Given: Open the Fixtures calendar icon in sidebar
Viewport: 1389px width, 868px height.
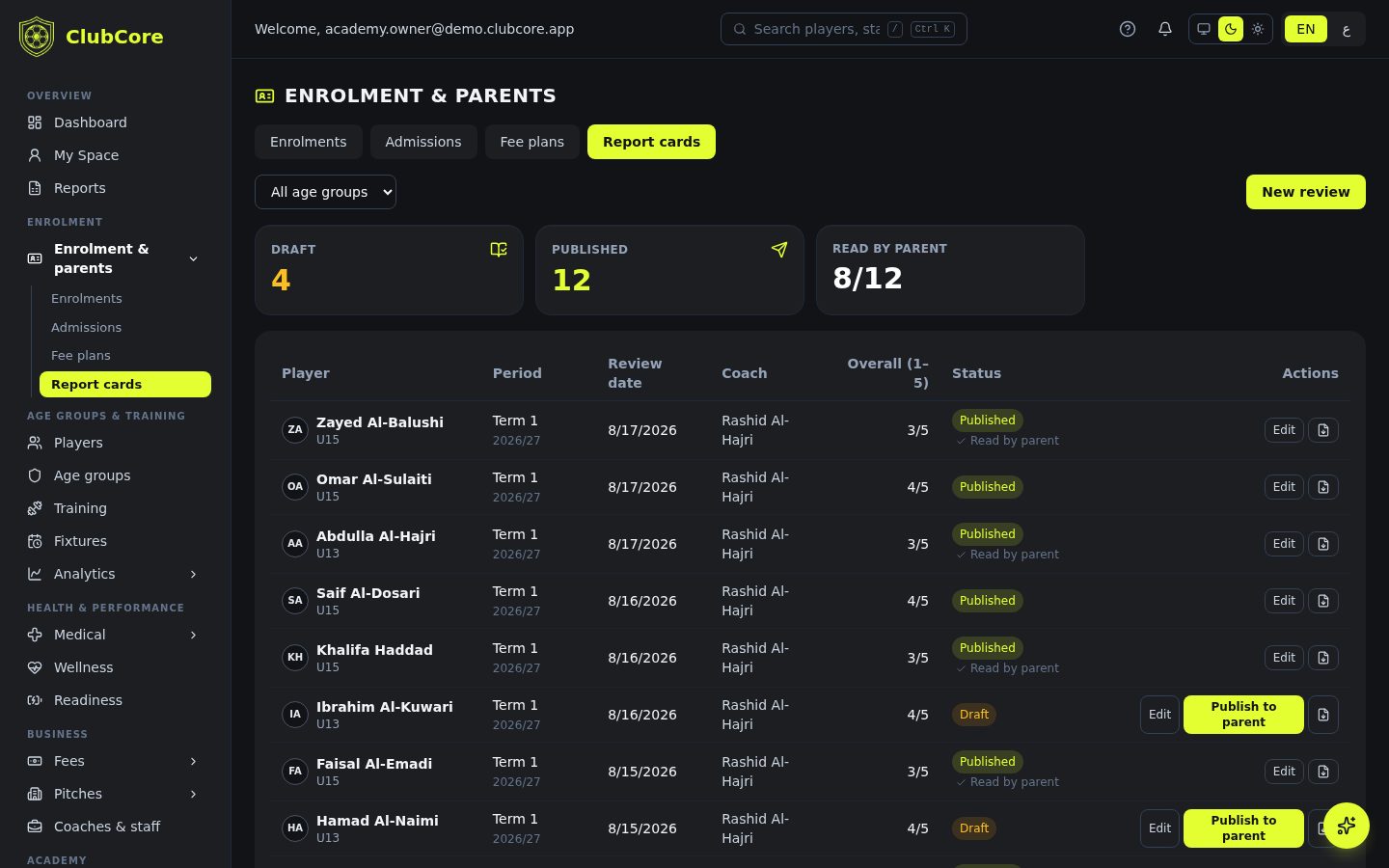Looking at the screenshot, I should click(35, 541).
